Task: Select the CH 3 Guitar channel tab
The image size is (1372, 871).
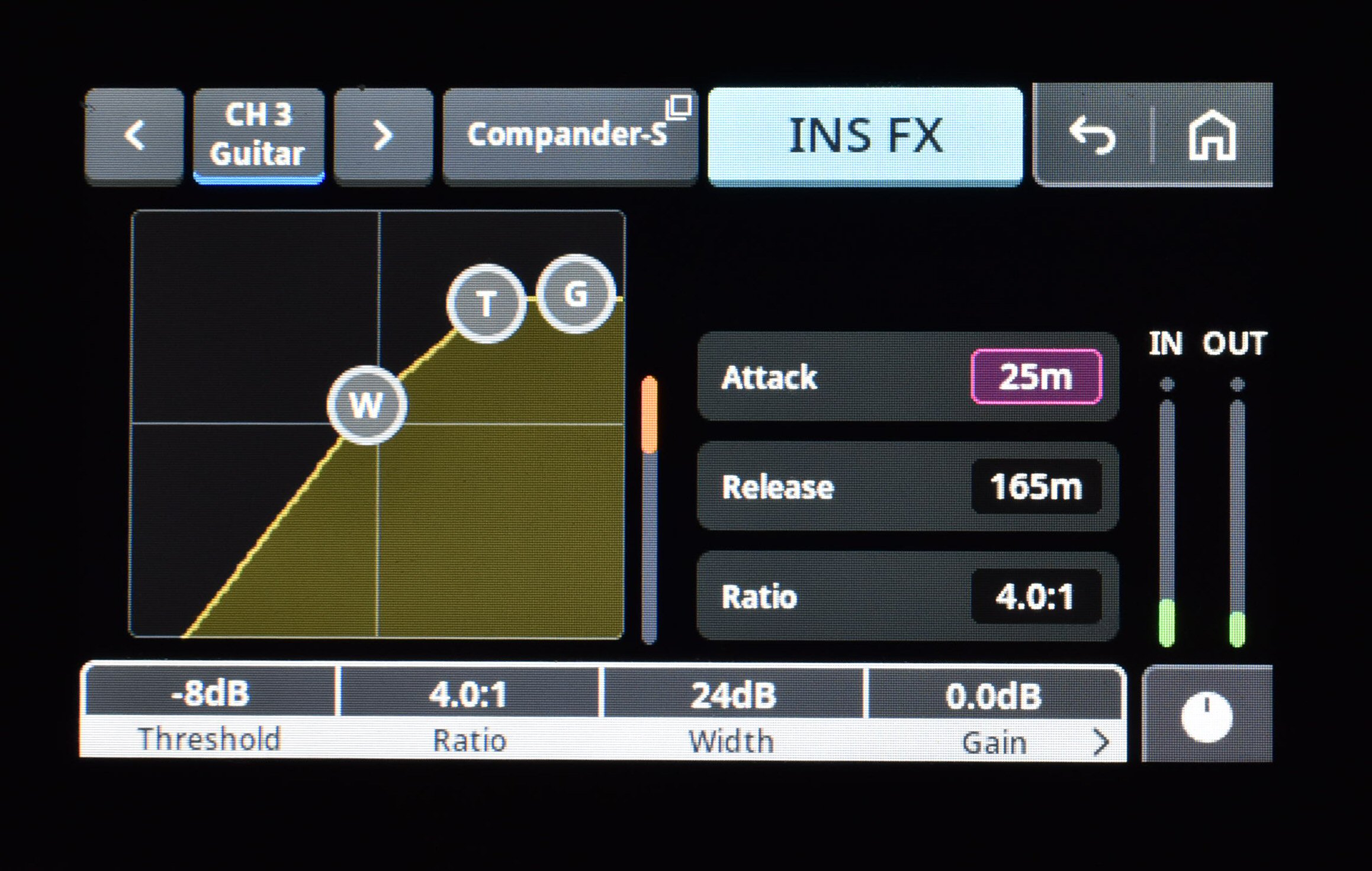Action: pos(259,135)
